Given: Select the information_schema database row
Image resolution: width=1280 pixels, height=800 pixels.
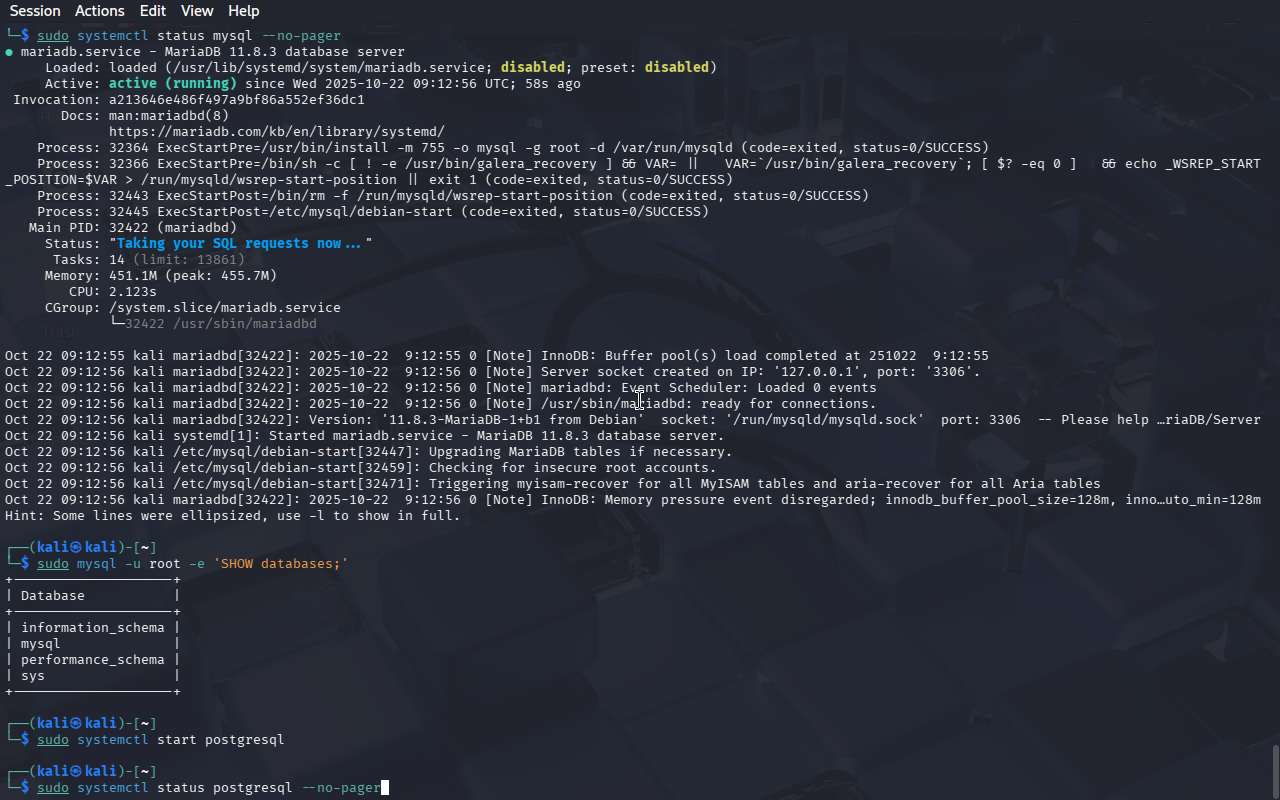Looking at the screenshot, I should coord(92,628).
